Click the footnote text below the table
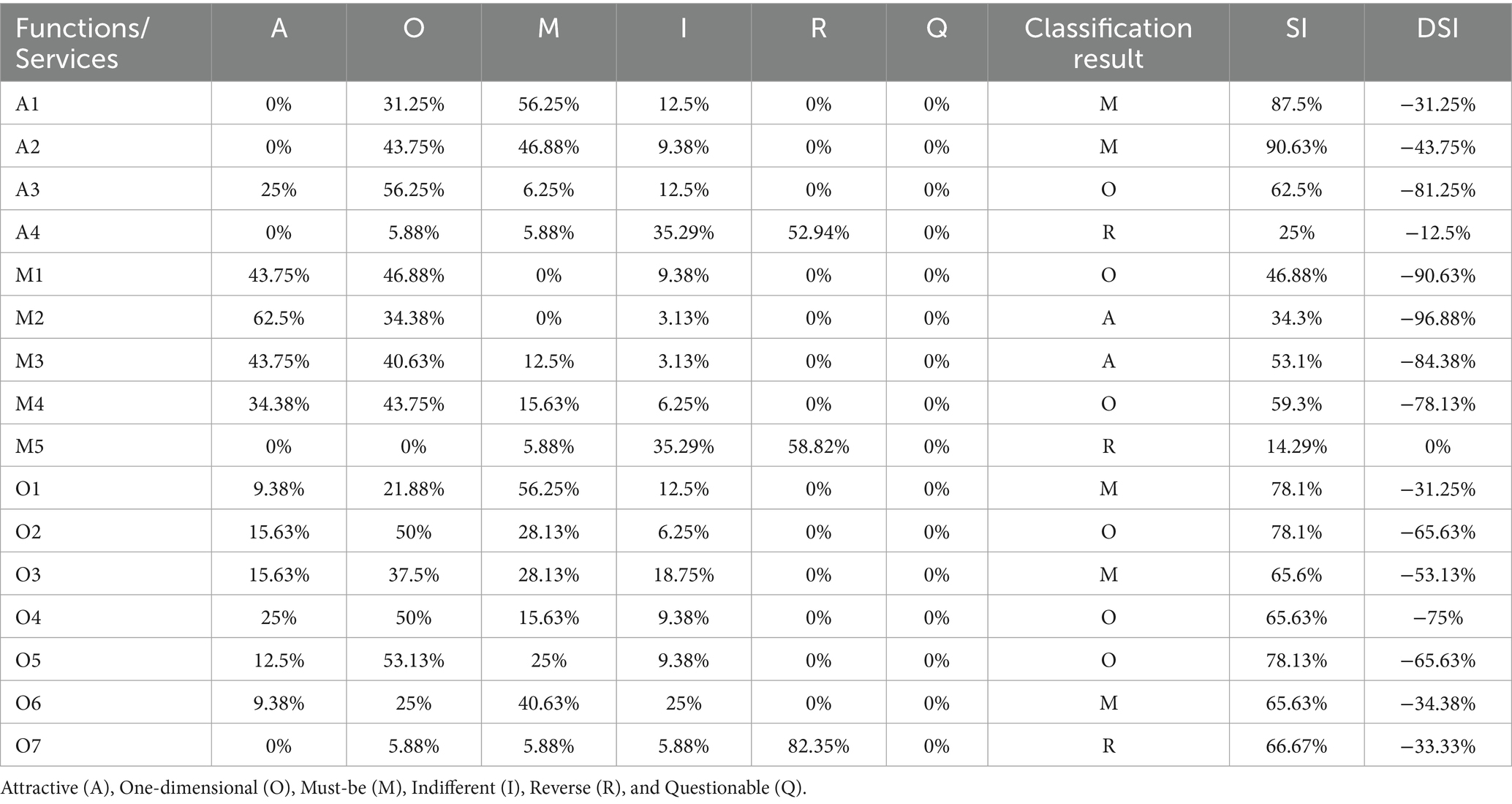 [404, 788]
